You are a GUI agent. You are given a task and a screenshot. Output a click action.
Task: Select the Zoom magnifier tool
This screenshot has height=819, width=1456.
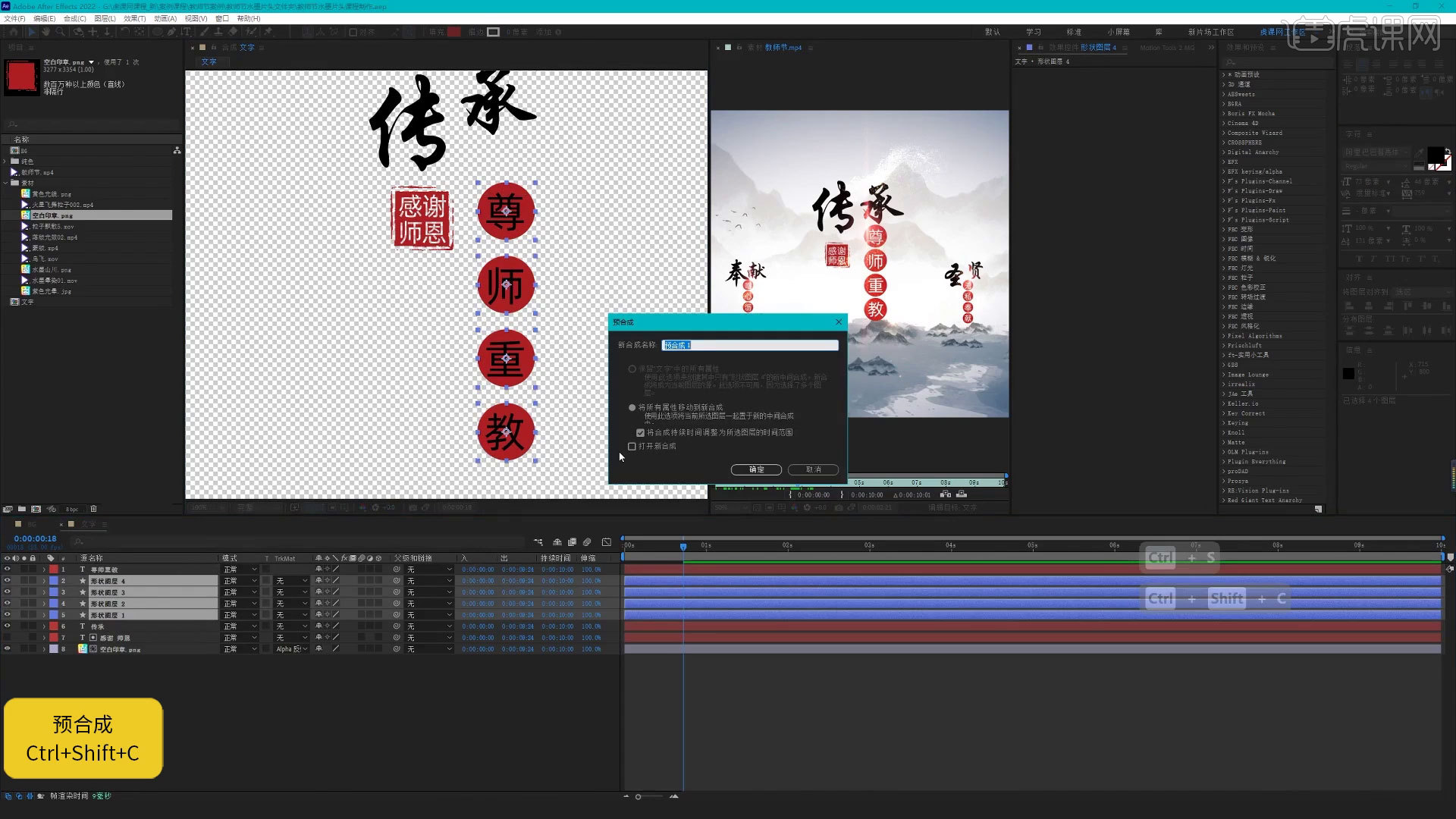(x=60, y=32)
